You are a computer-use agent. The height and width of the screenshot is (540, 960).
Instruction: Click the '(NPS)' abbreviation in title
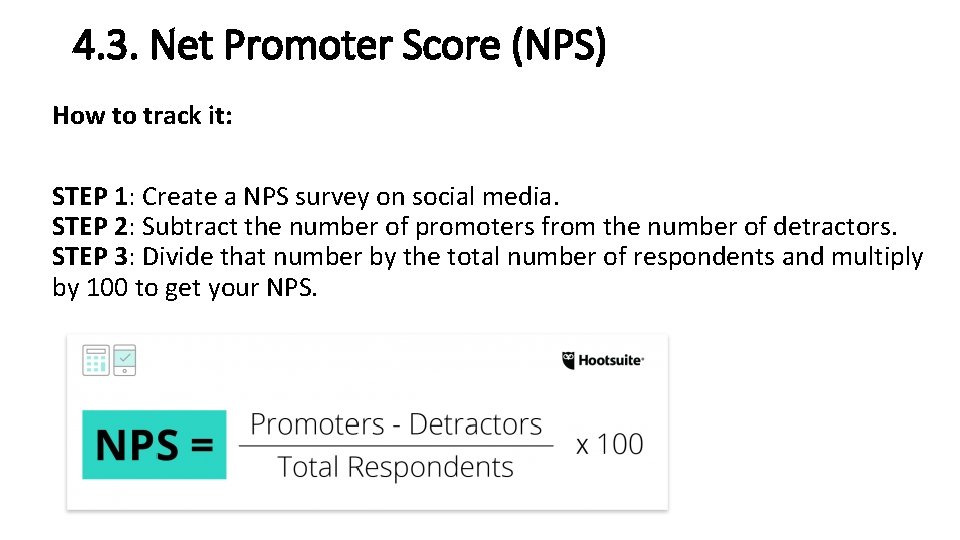point(558,46)
